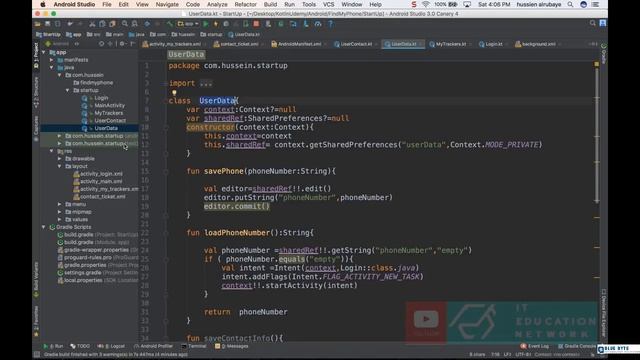Click the Undo arrow toolbar icon
This screenshot has width=640, height=360.
(70, 24)
